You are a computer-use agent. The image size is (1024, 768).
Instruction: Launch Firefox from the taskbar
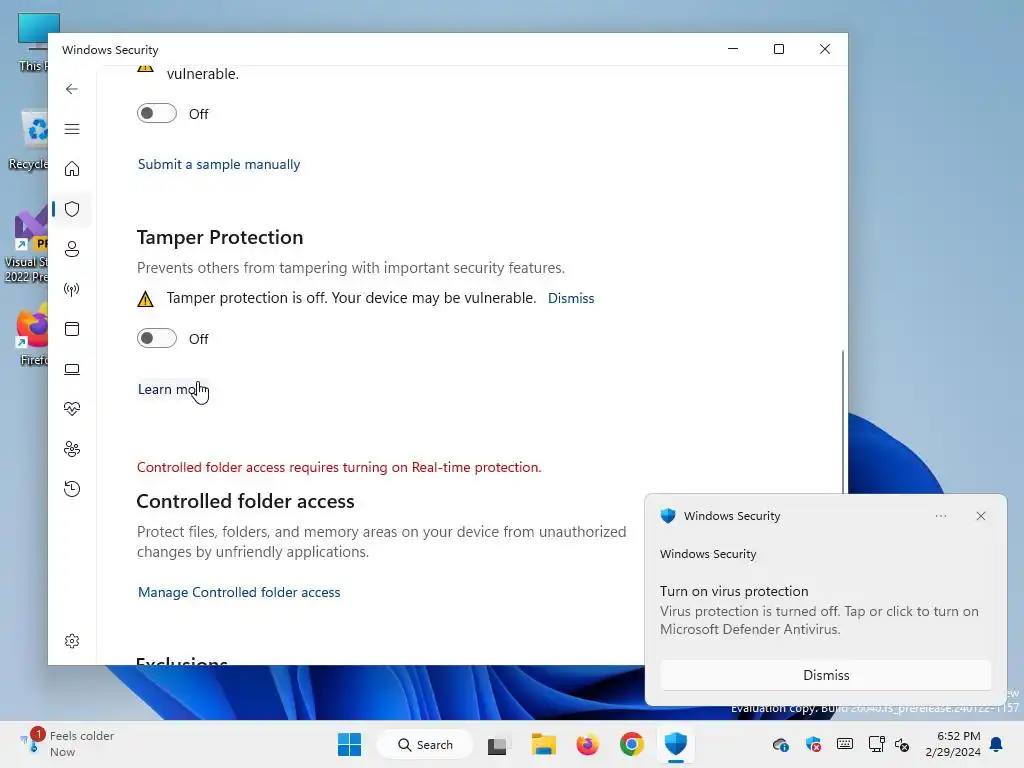click(587, 744)
